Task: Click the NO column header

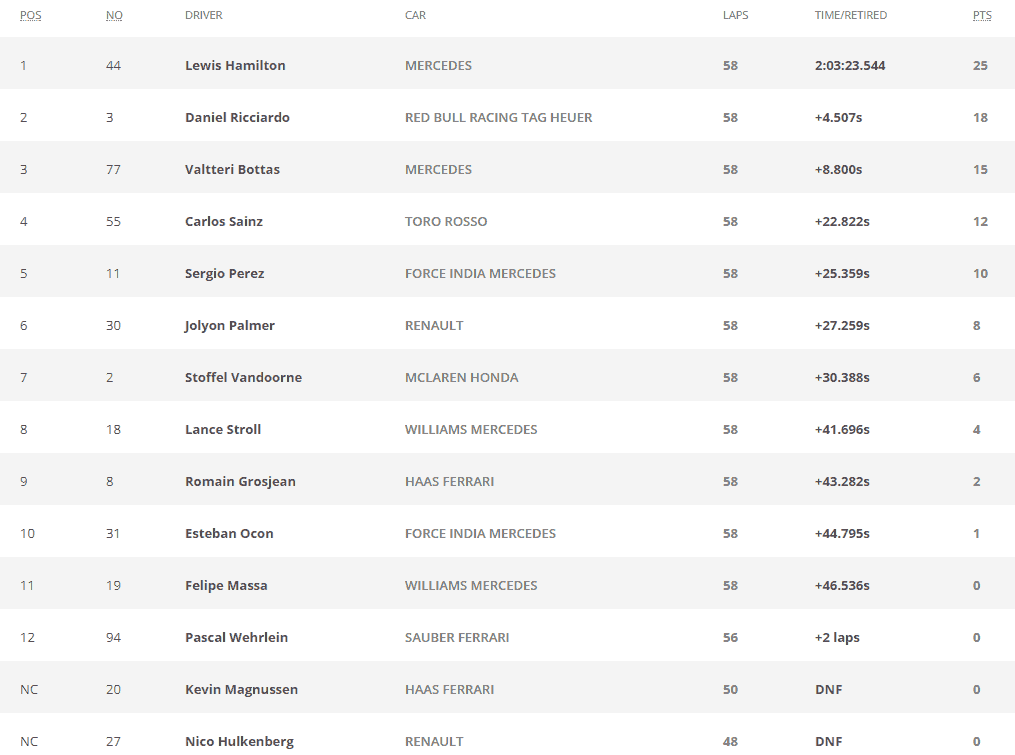Action: point(114,15)
